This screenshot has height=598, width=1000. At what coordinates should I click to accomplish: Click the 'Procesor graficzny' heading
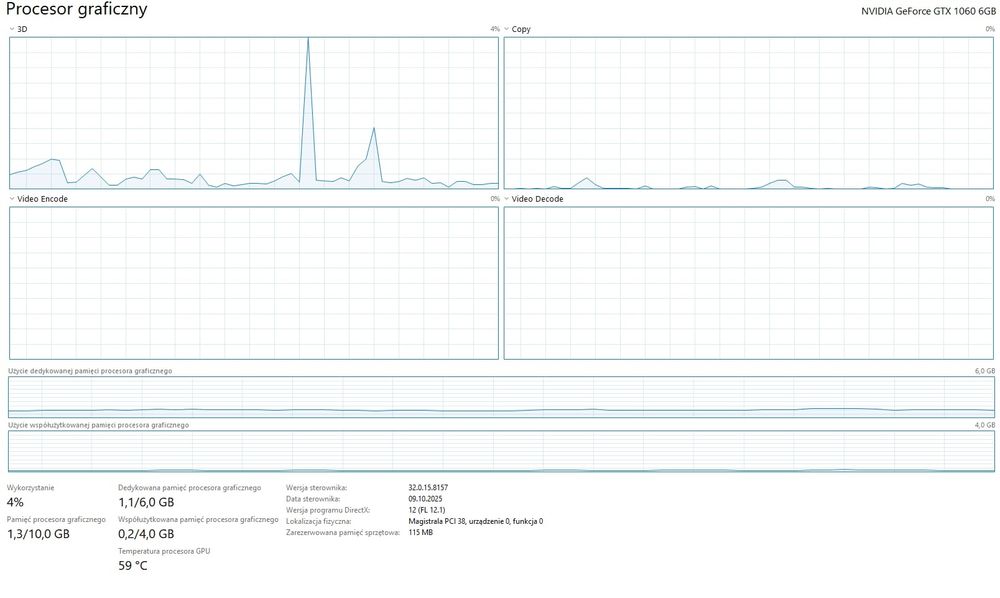coord(77,10)
